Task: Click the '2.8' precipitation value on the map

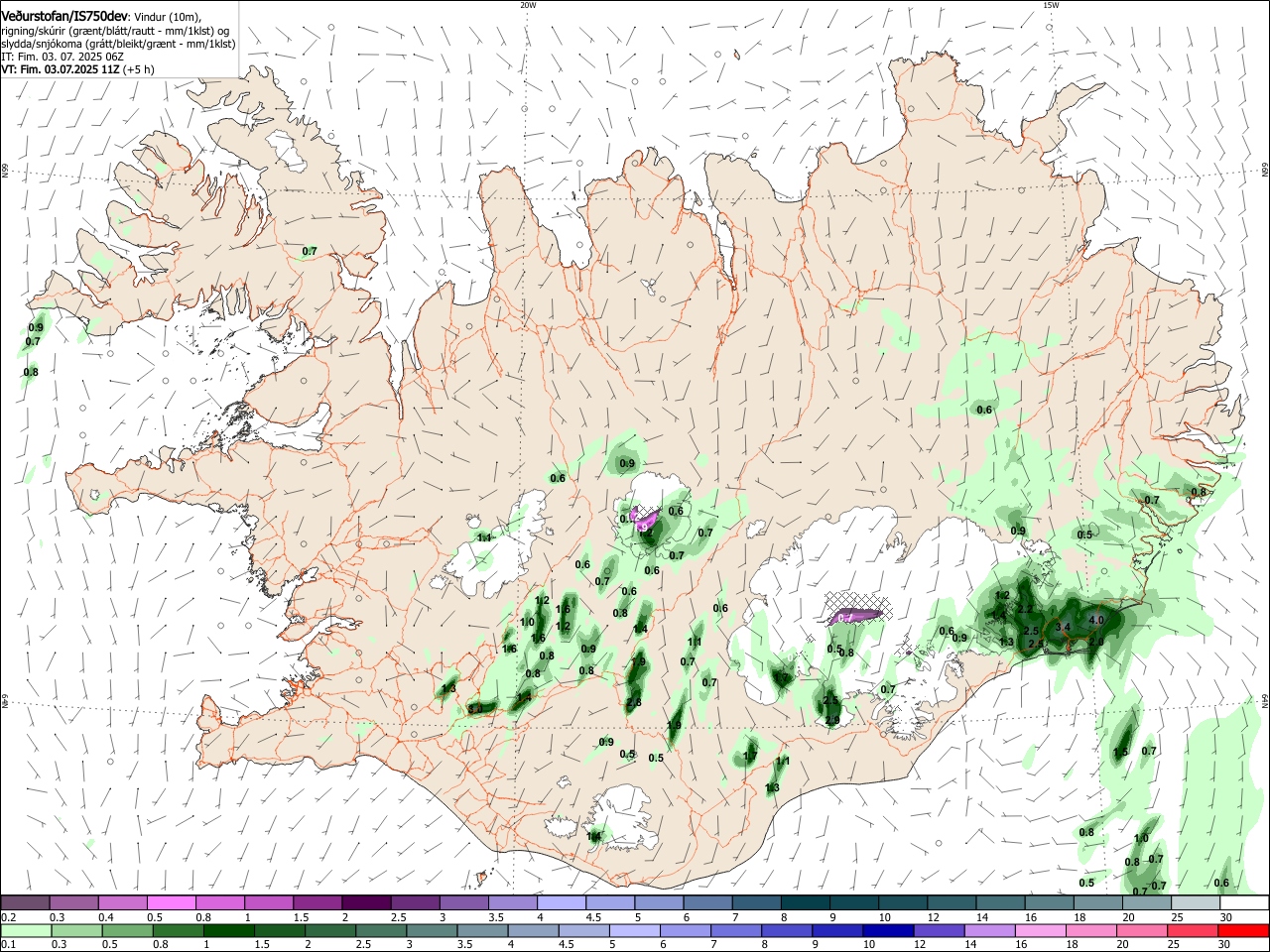Action: pyautogui.click(x=634, y=702)
